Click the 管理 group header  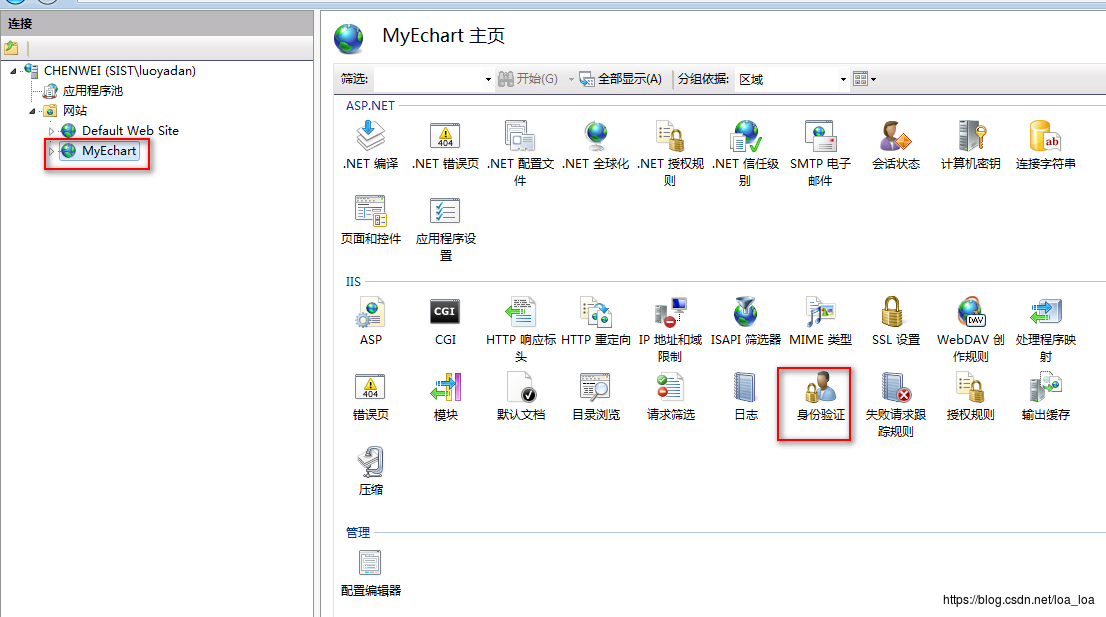pyautogui.click(x=358, y=532)
